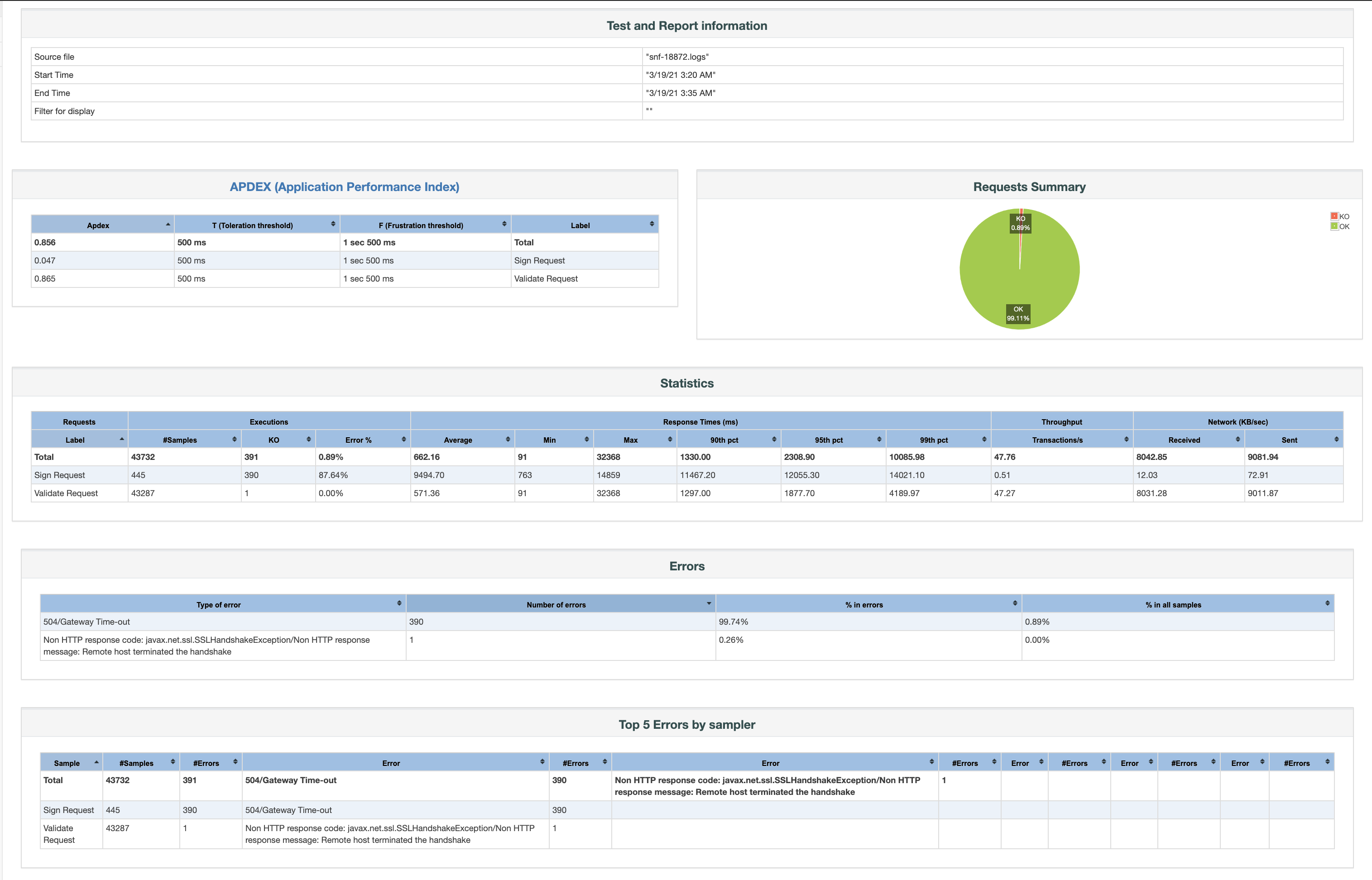Sort Errors table by Type of error
Screen dimensions: 1372x880
(399, 604)
